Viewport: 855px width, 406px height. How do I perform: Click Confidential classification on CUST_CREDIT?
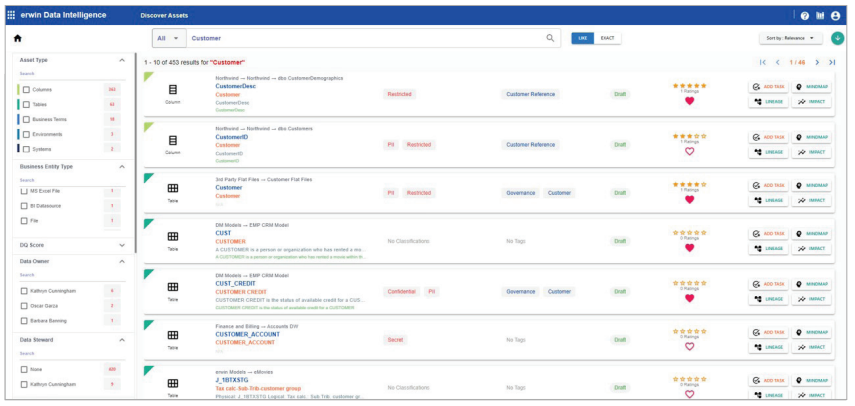pyautogui.click(x=401, y=292)
